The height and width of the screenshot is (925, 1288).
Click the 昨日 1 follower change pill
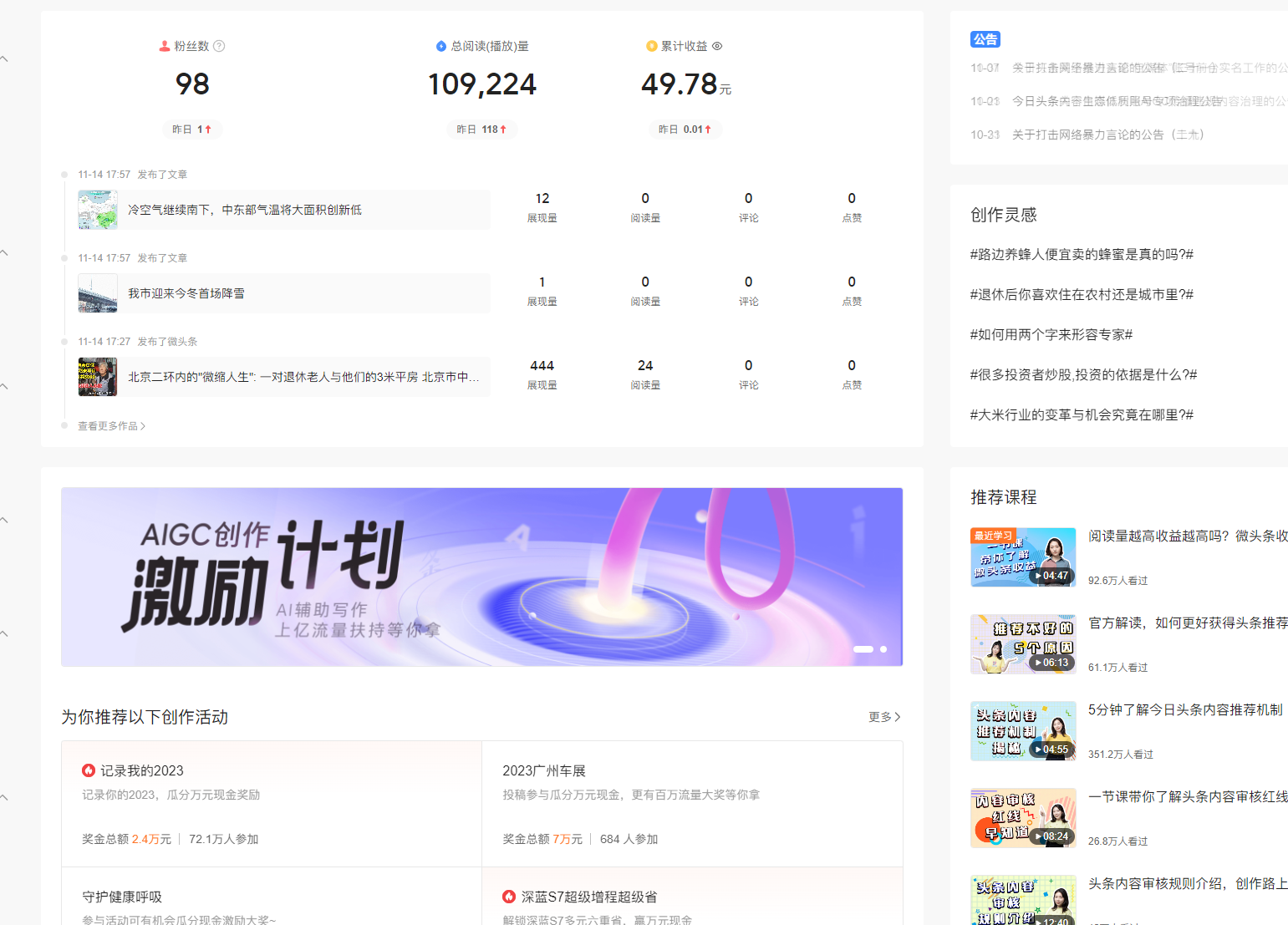(192, 130)
